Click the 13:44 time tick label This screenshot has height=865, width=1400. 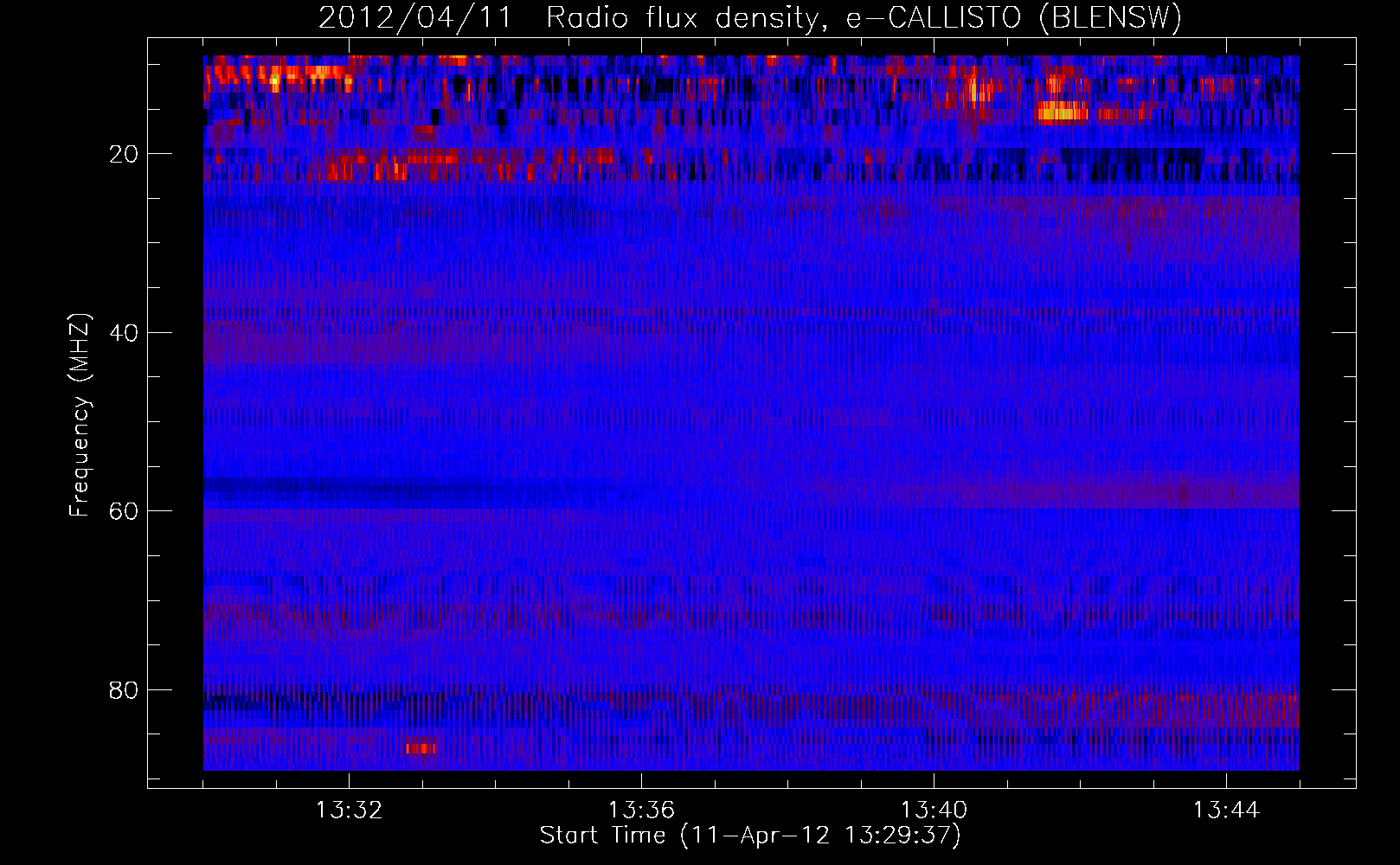click(x=1226, y=811)
